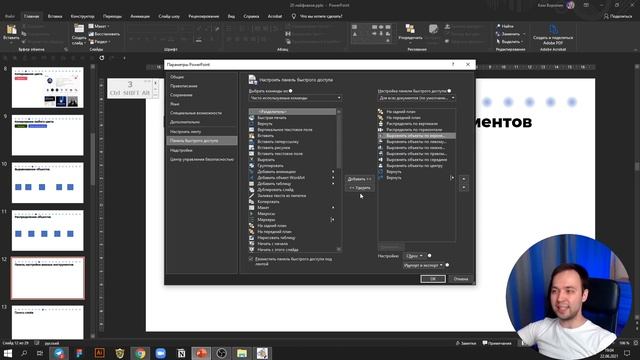Click the << Remove (Удалить) button

[x=359, y=188]
